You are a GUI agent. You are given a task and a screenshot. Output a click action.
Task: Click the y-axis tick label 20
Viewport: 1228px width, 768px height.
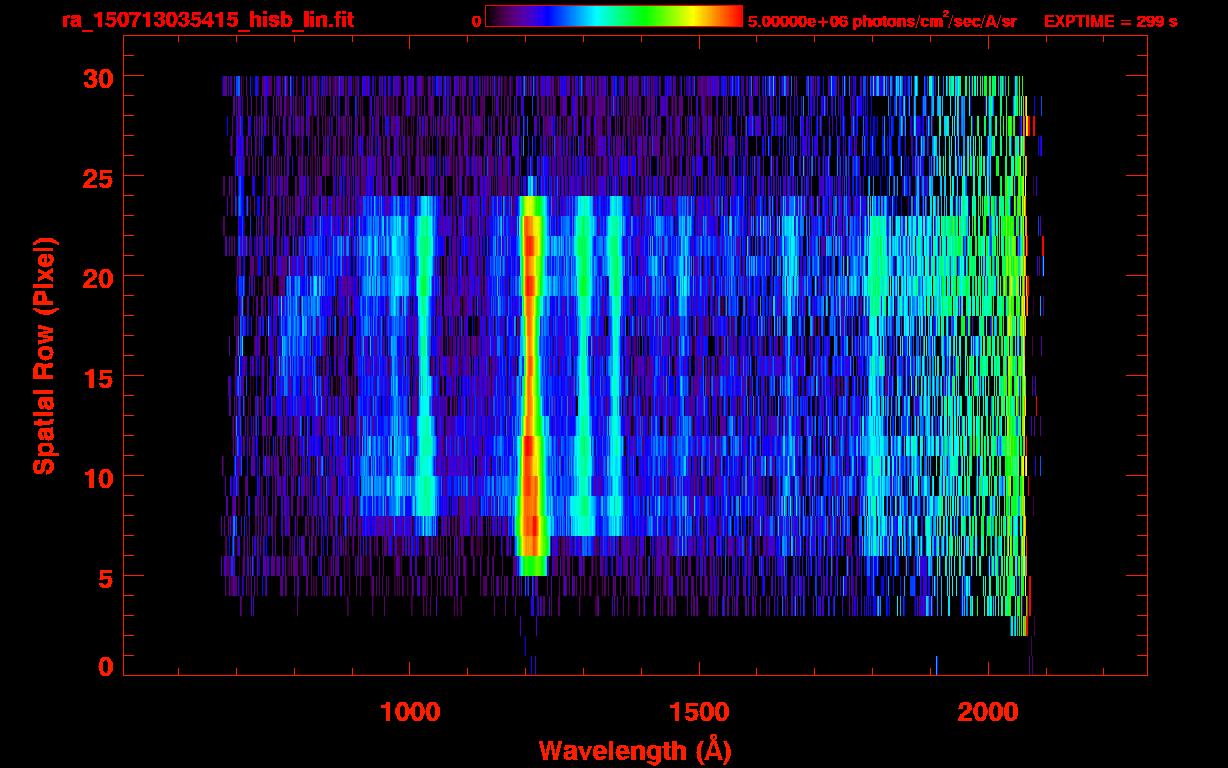98,277
